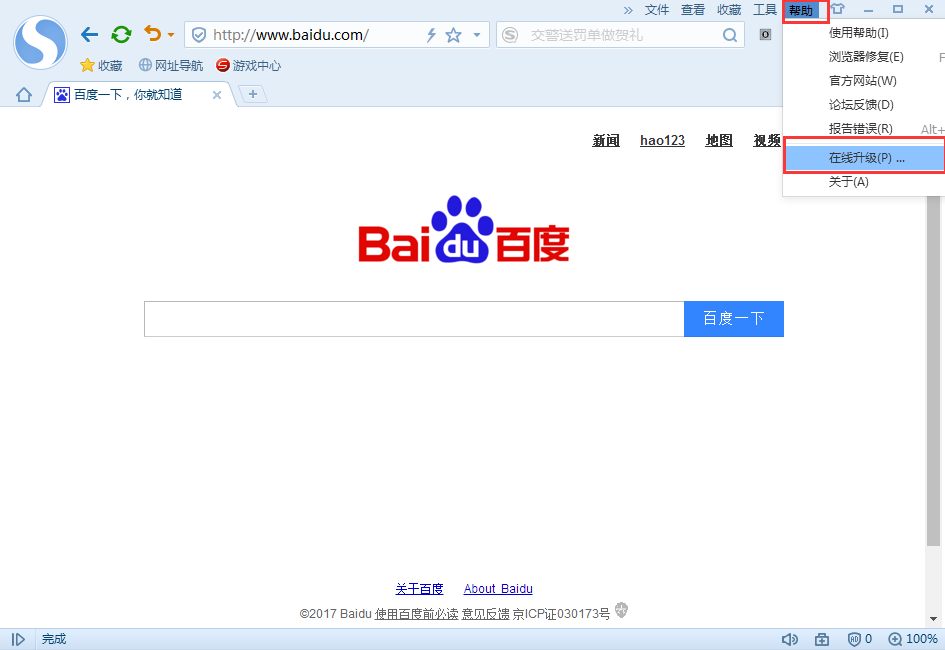This screenshot has height=650, width=945.
Task: Toggle the ad-blocker shield showing 0
Action: point(857,639)
